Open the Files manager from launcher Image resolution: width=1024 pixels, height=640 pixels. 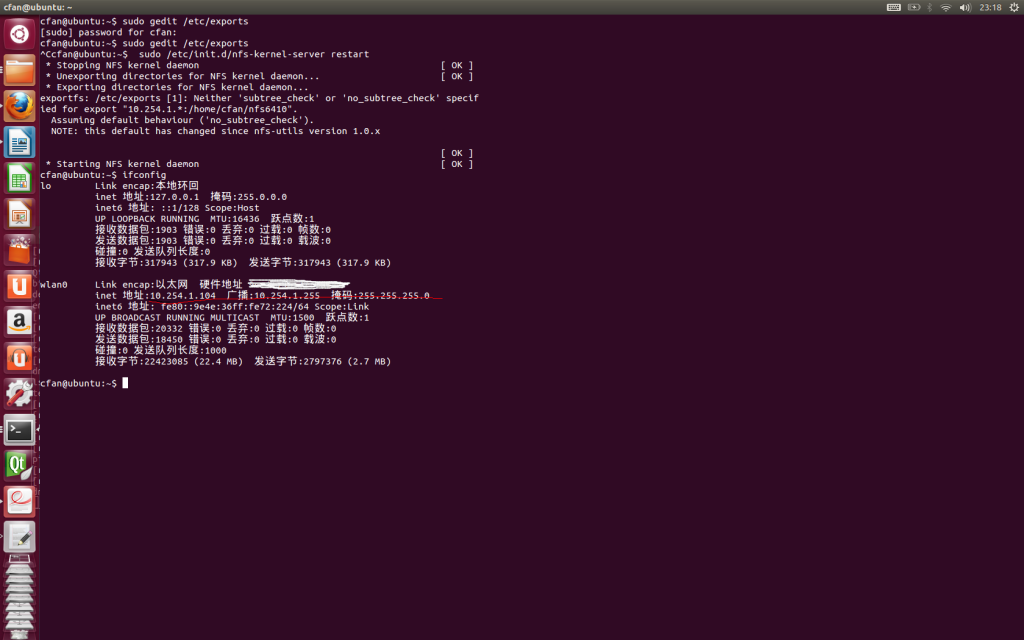20,70
